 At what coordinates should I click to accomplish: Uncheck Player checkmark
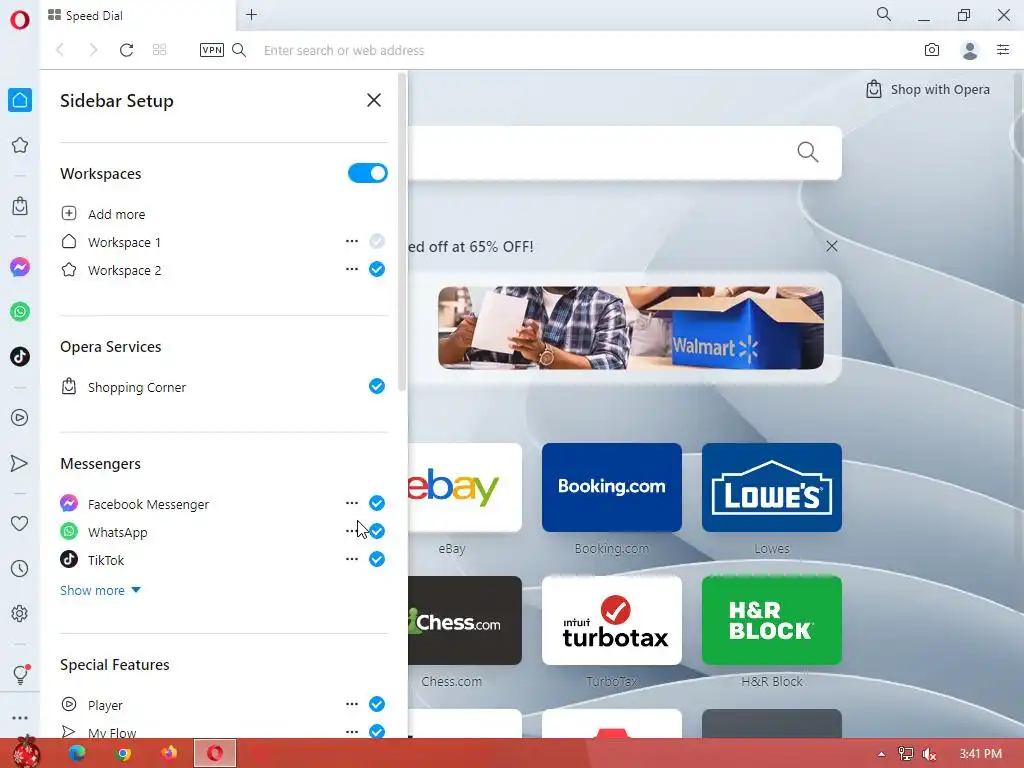377,704
